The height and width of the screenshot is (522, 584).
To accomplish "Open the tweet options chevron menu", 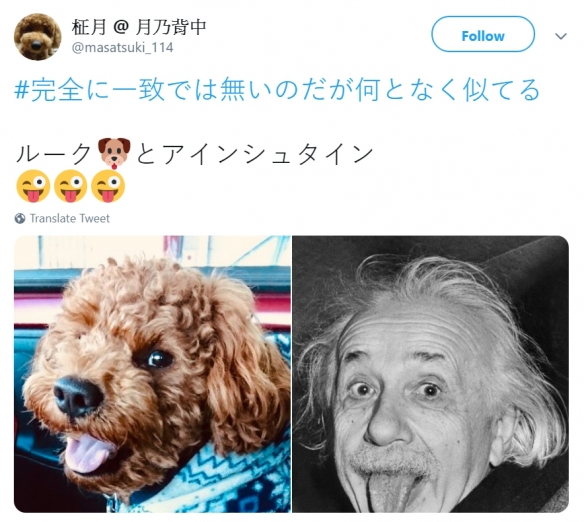I will pos(561,36).
